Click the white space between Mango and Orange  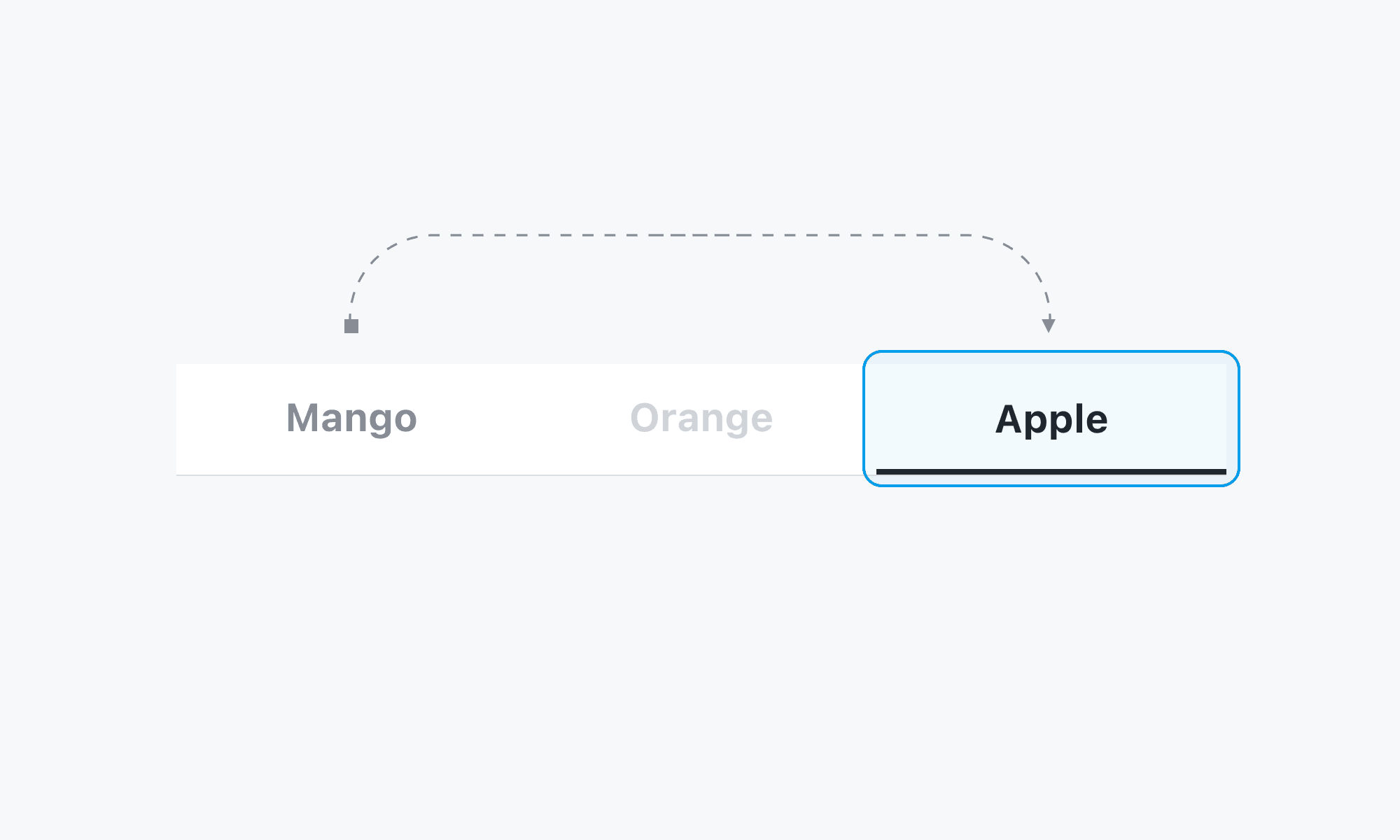(525, 419)
